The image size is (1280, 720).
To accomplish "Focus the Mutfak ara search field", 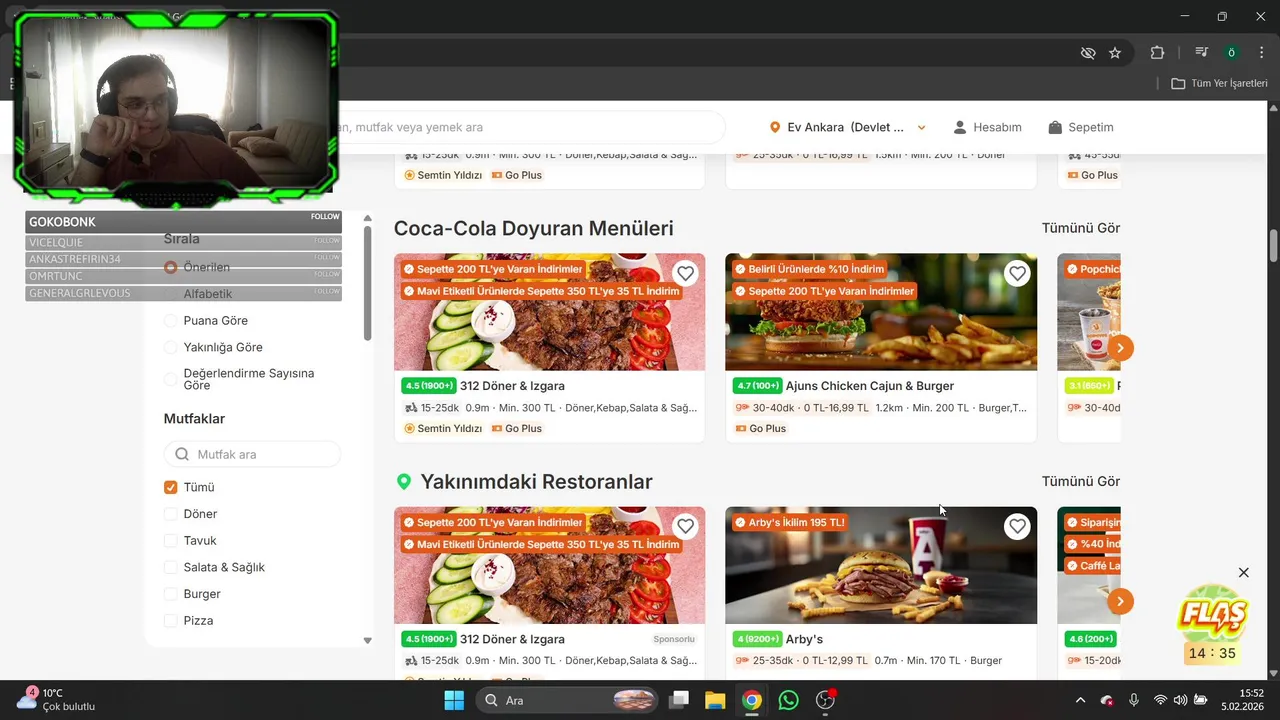I will click(x=252, y=454).
